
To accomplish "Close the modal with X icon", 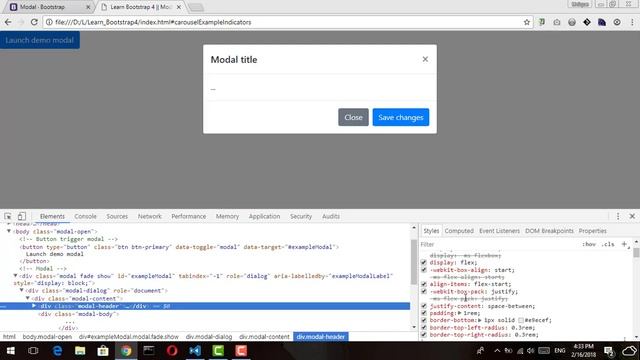I will click(x=425, y=59).
